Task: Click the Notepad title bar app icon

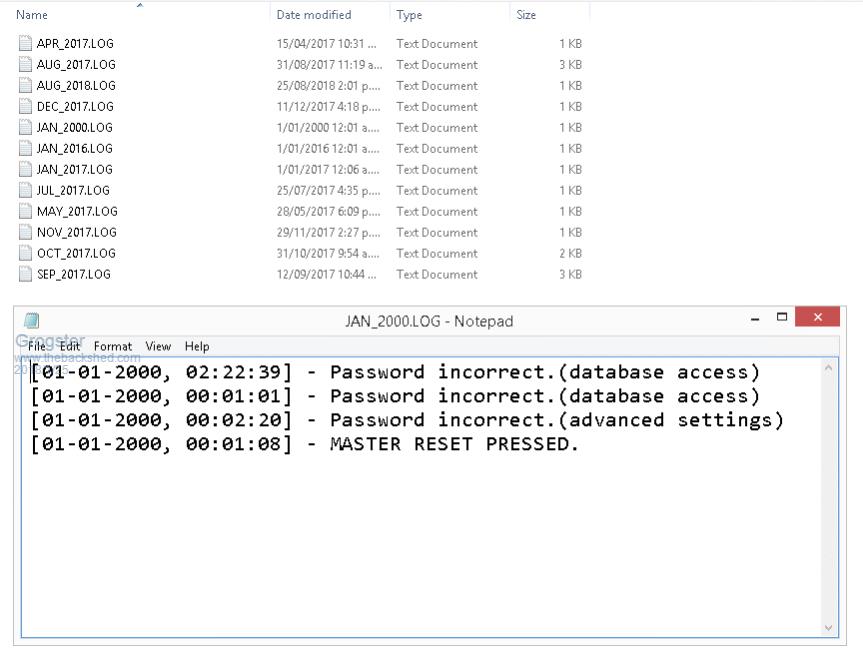Action: pyautogui.click(x=32, y=321)
